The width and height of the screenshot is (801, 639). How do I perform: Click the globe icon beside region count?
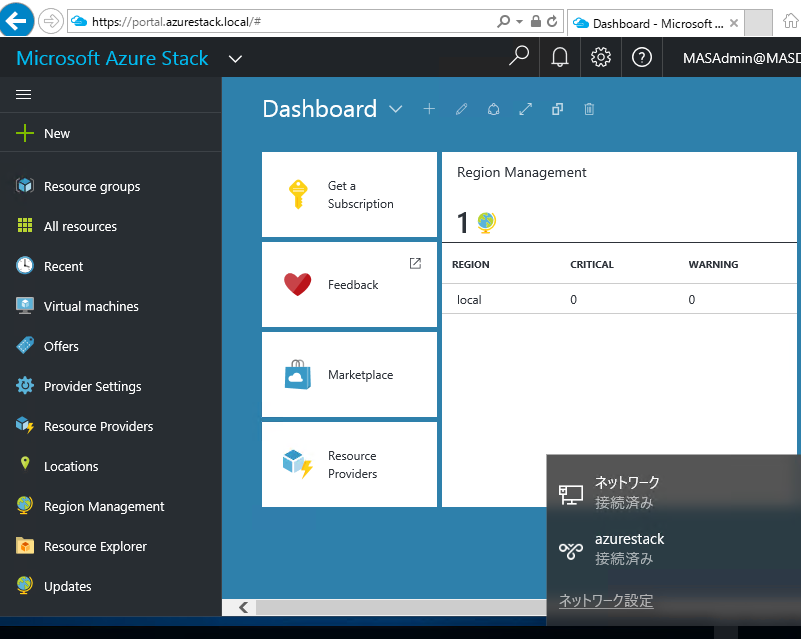click(x=486, y=223)
